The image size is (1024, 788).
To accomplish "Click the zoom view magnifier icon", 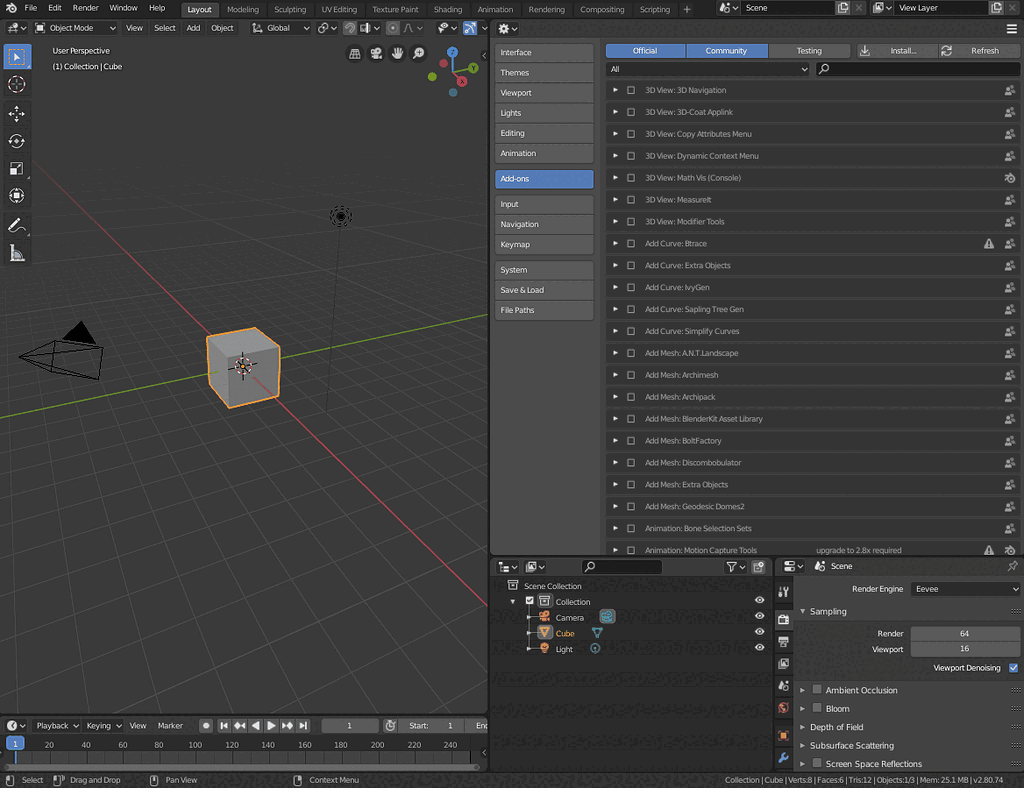I will click(x=419, y=54).
